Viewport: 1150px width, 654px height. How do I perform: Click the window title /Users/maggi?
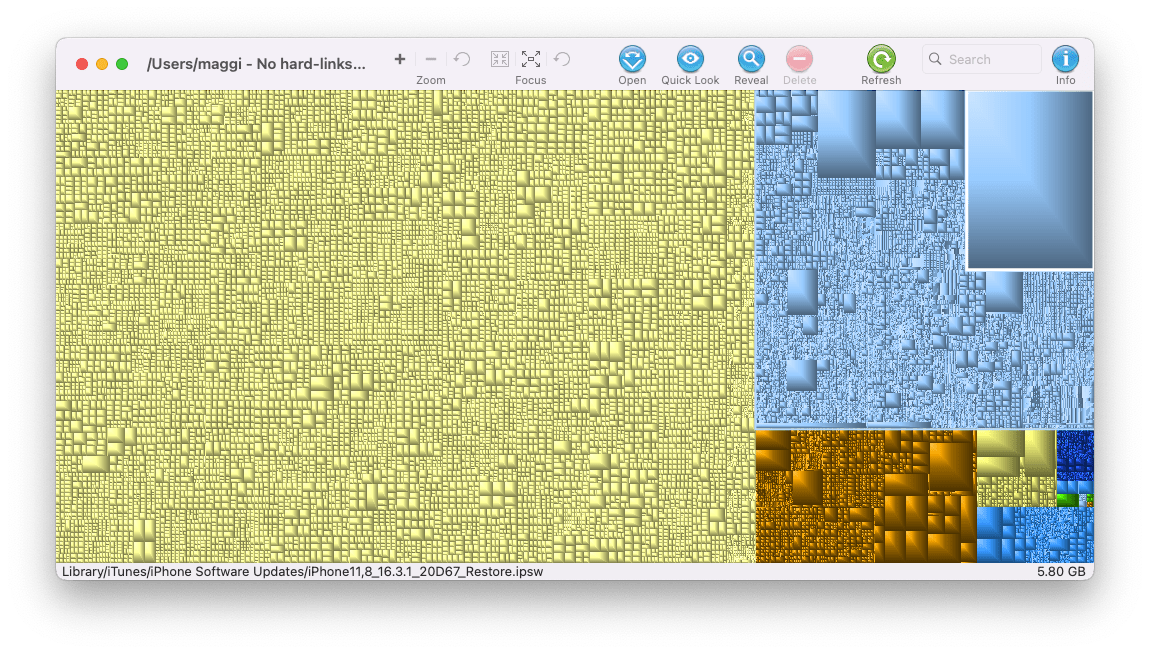[256, 64]
